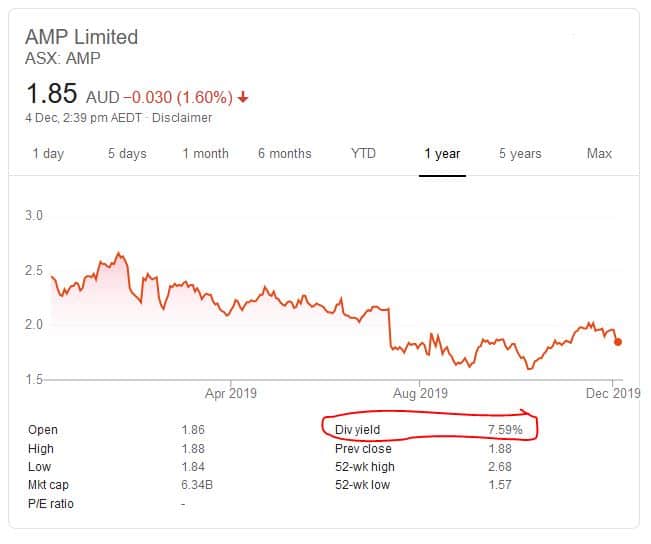Select the YTD tab
The image size is (651, 544).
coord(363,154)
